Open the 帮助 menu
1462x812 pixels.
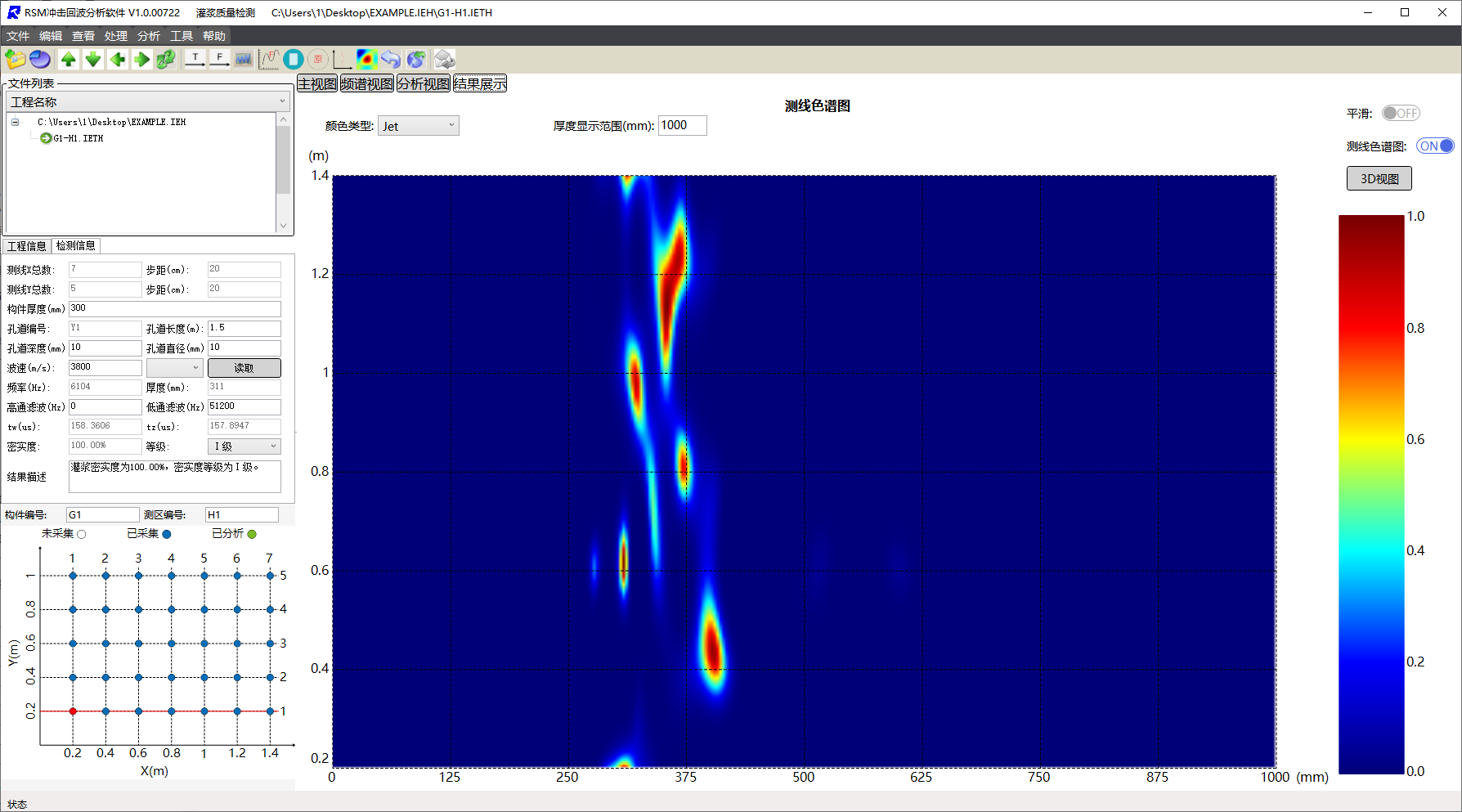click(x=214, y=36)
